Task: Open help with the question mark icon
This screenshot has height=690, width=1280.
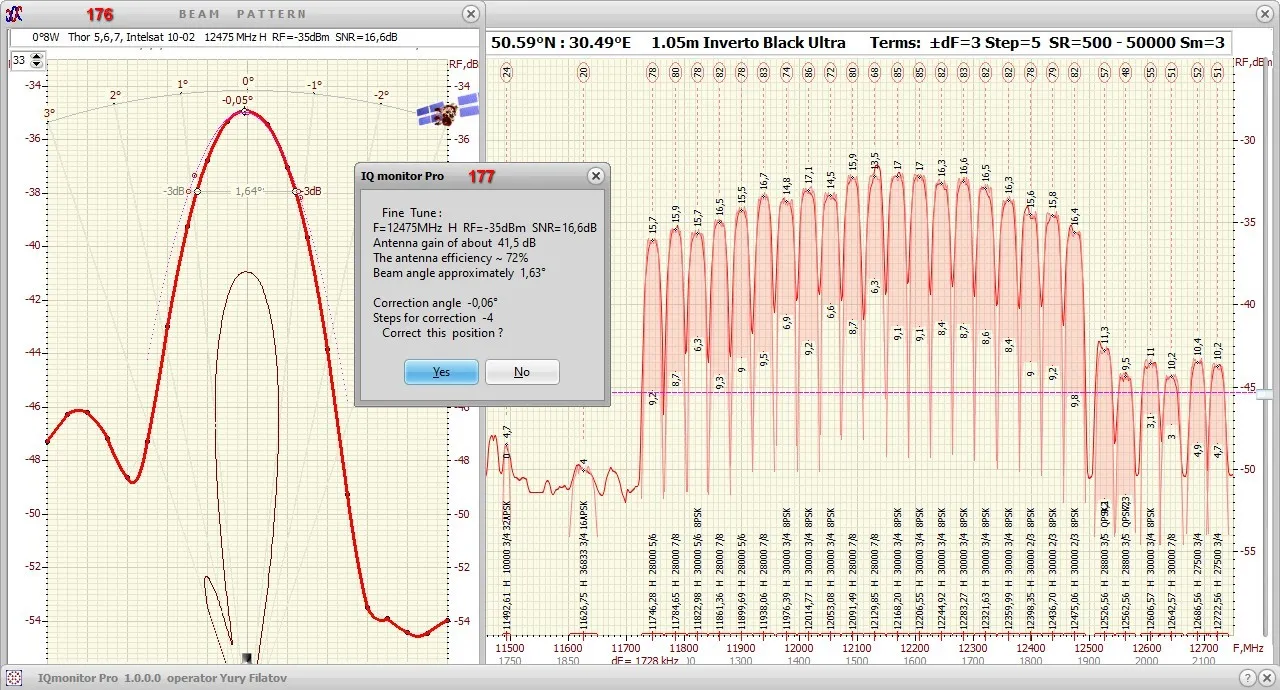Action: click(1247, 678)
